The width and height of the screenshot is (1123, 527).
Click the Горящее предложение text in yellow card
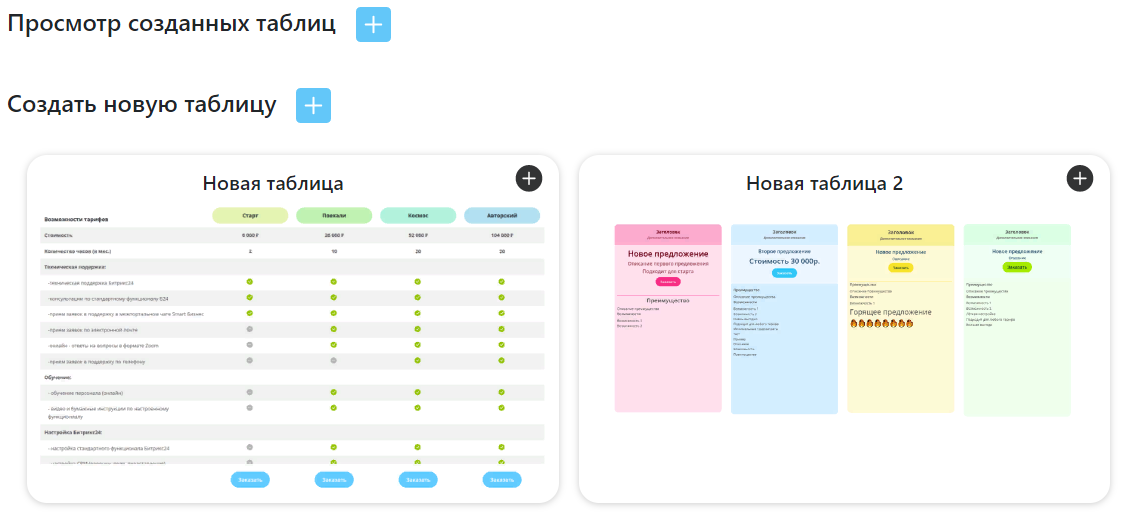(890, 312)
